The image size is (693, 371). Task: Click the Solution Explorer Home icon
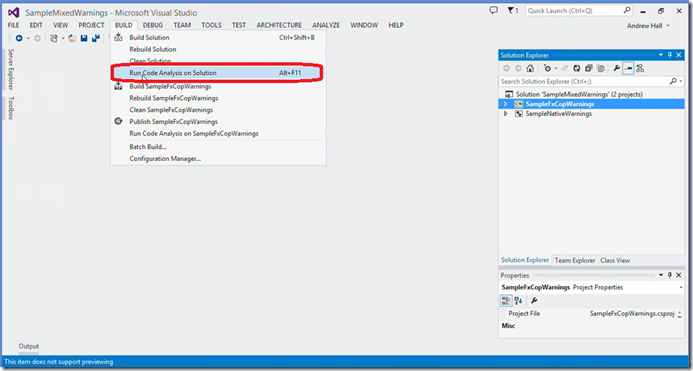530,69
